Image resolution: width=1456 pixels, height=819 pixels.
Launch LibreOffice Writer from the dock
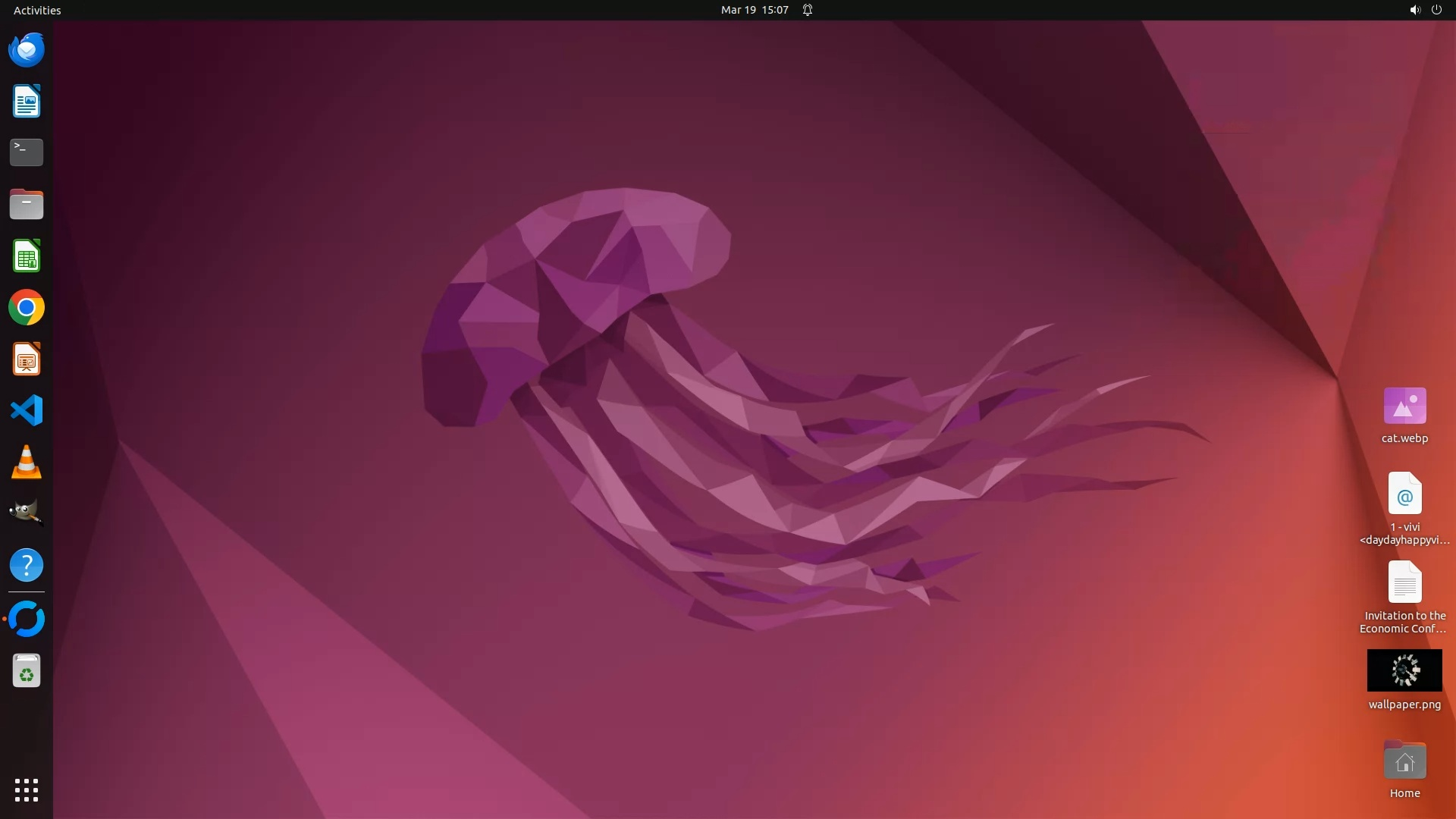[x=27, y=102]
